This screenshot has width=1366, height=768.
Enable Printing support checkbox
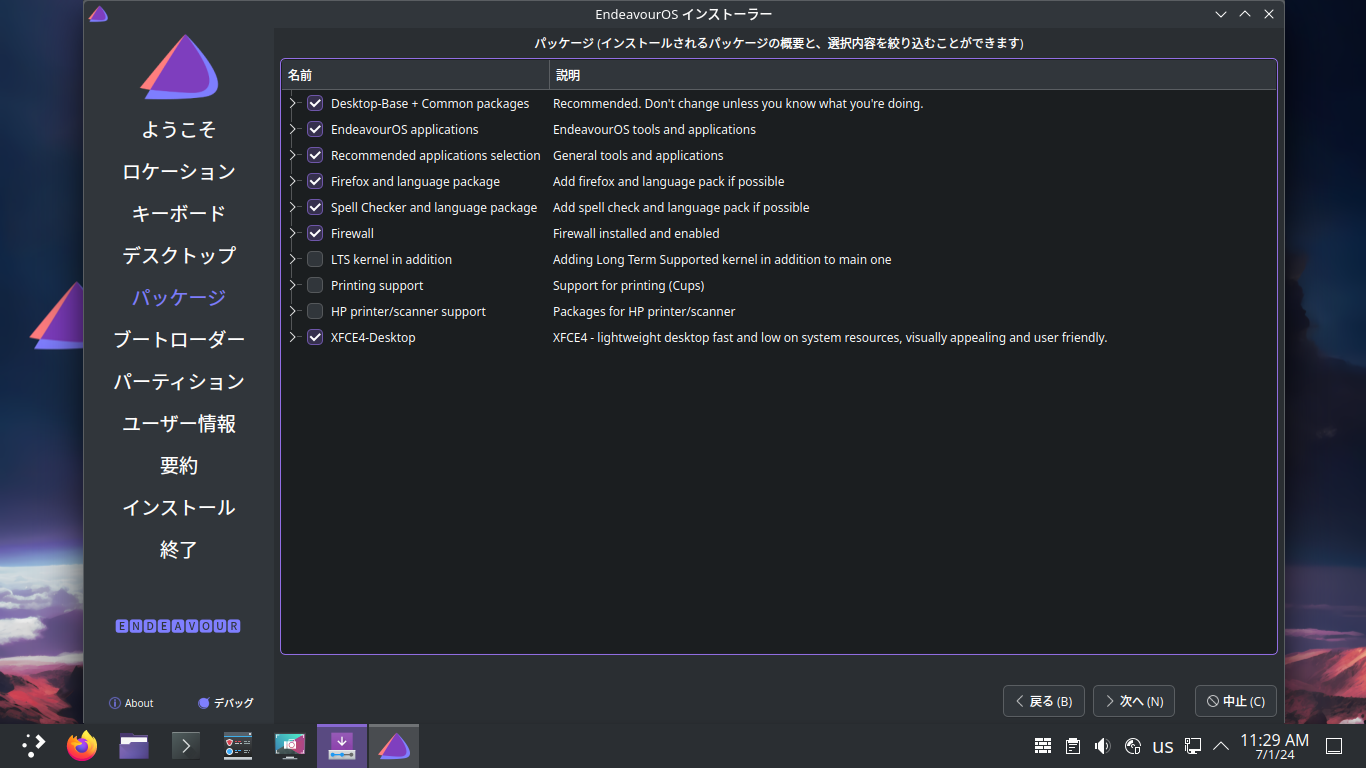[x=315, y=285]
